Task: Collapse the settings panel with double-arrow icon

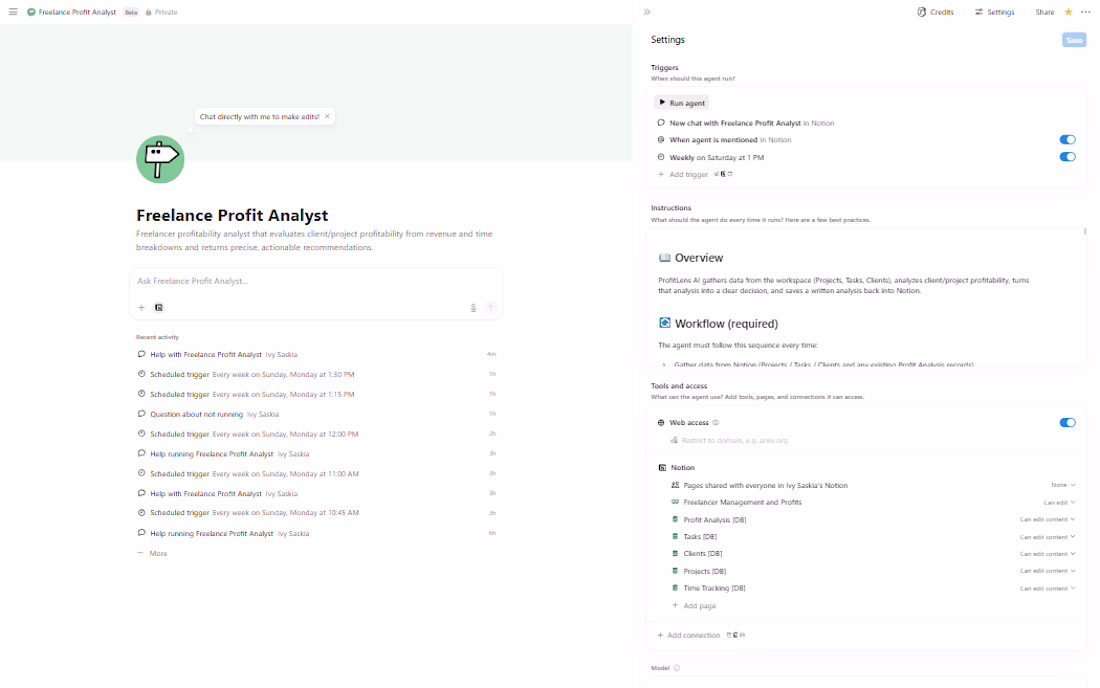Action: 647,12
